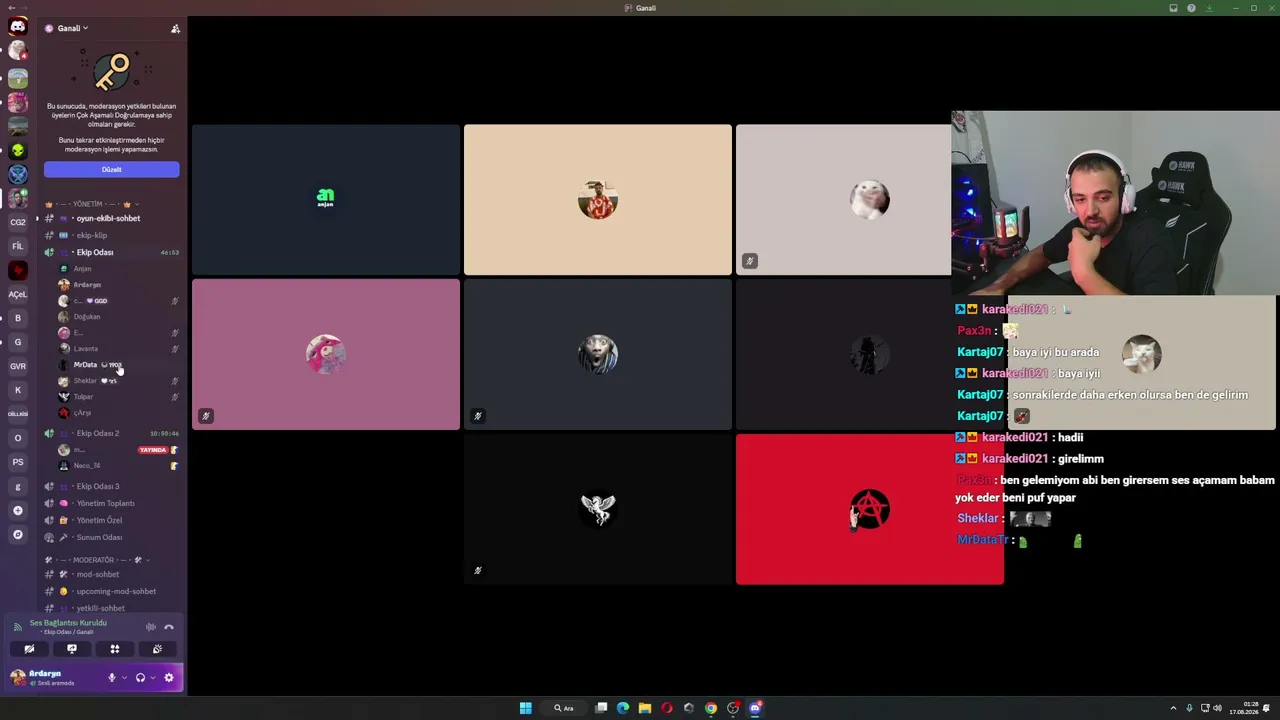This screenshot has width=1280, height=720.
Task: Share your screen button in voice panel
Action: click(x=72, y=649)
